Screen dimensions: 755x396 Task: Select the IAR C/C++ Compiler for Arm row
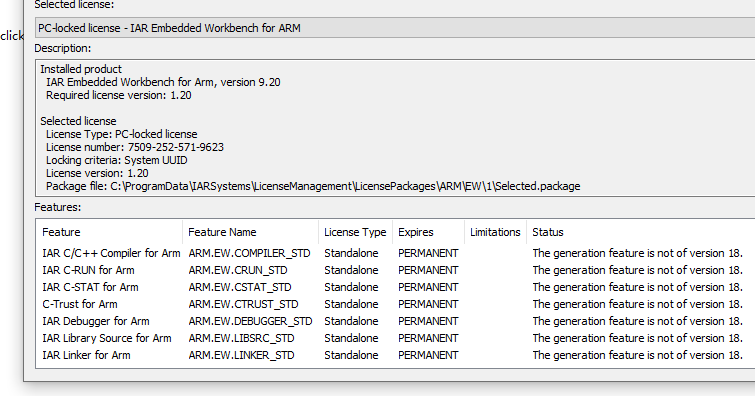(395, 253)
